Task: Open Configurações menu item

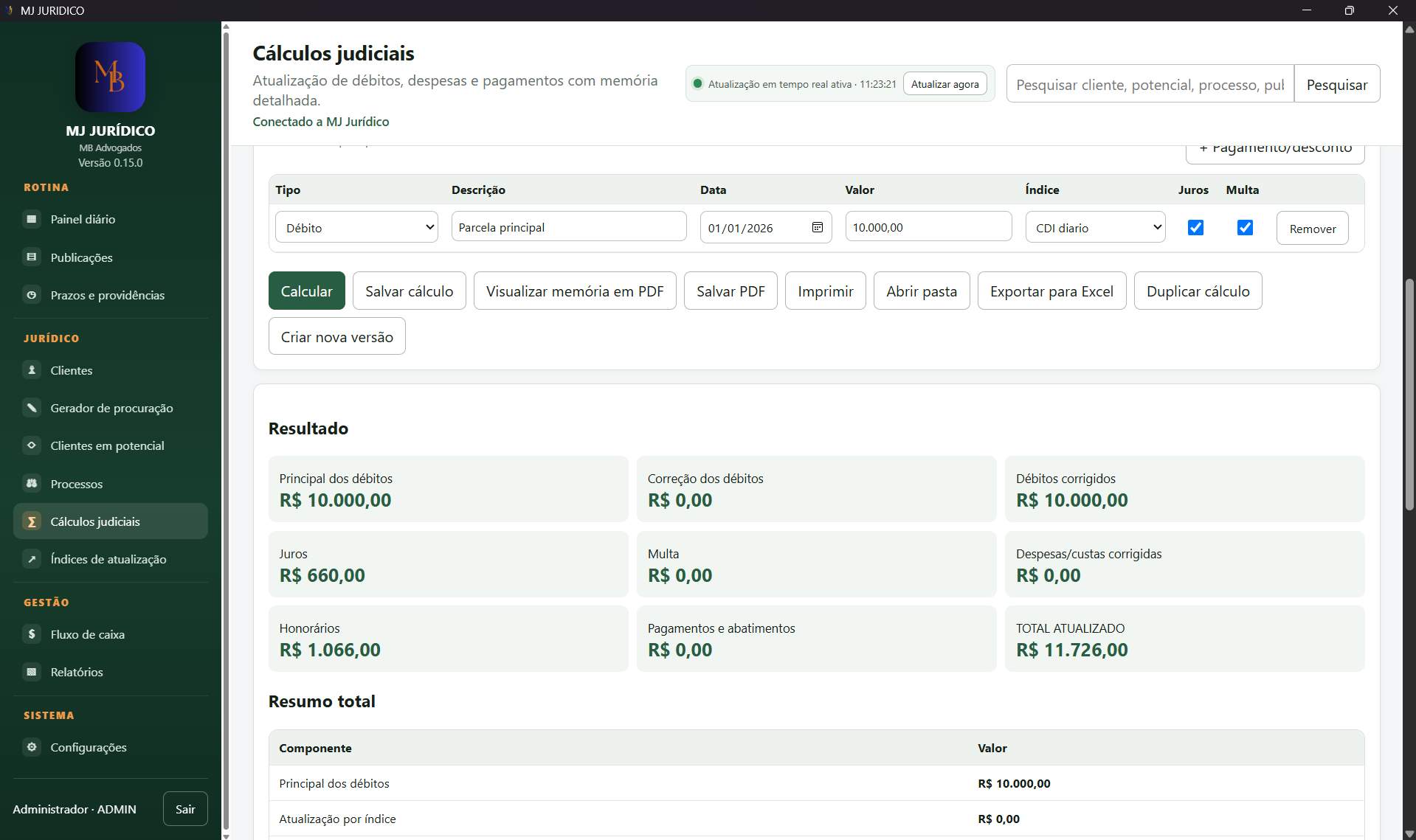Action: 111,747
